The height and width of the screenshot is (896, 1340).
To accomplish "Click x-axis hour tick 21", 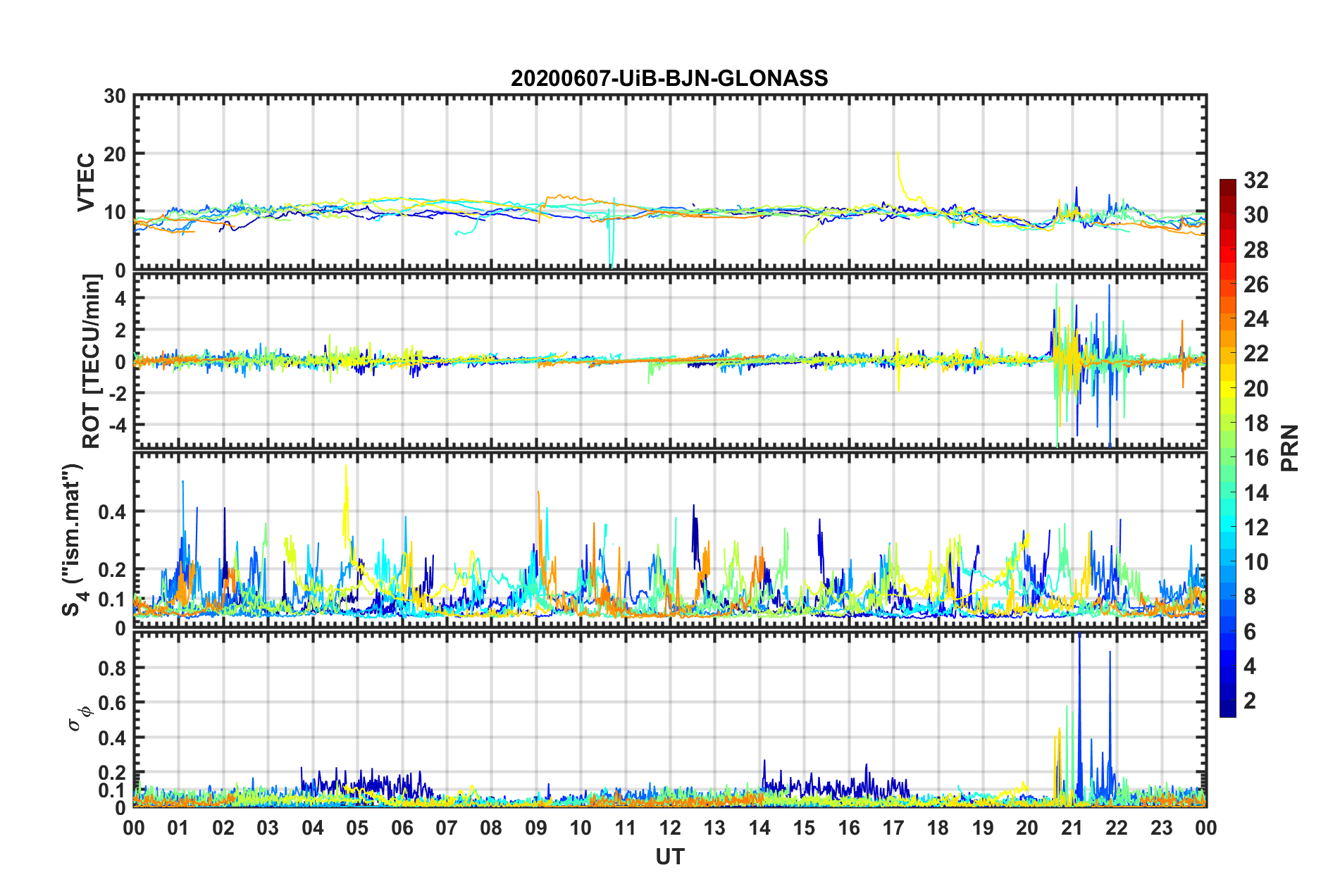I will tap(1072, 828).
